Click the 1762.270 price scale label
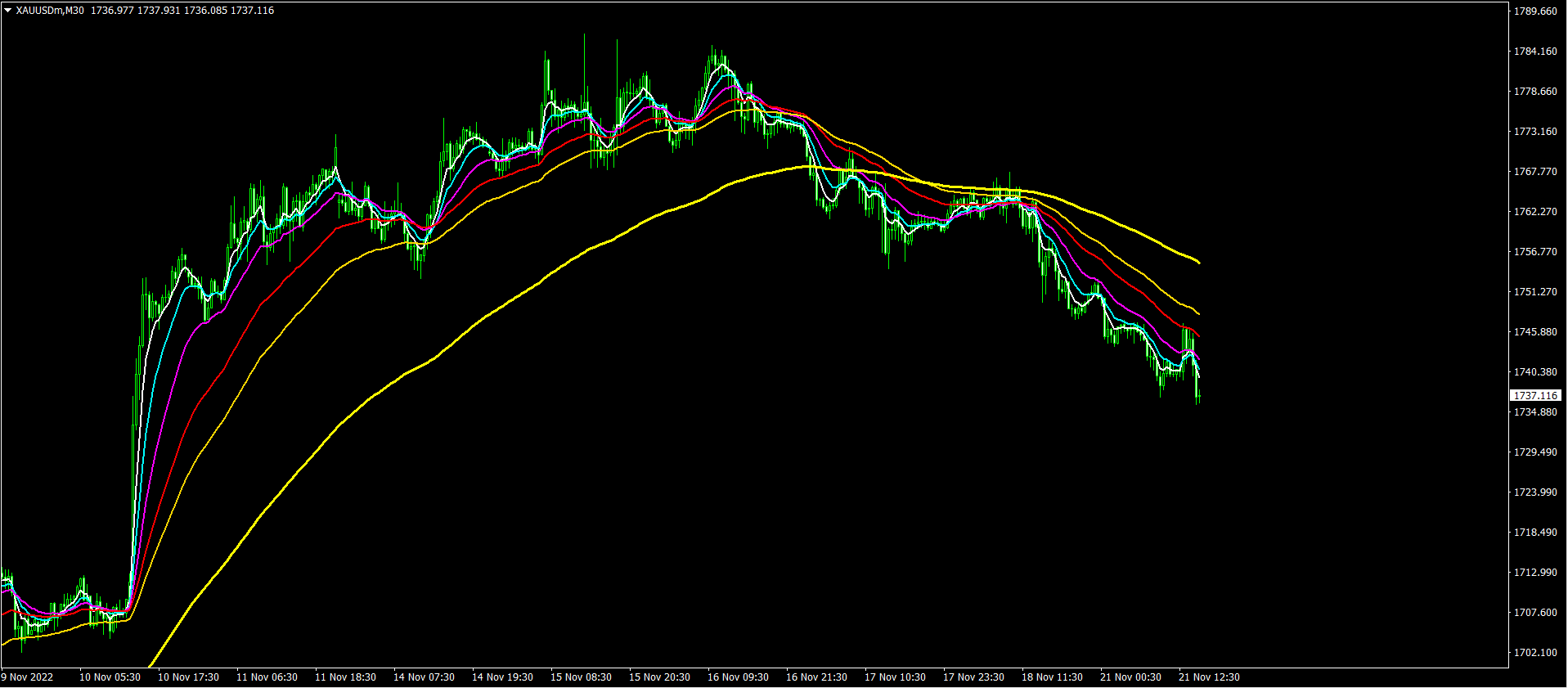 (1535, 212)
